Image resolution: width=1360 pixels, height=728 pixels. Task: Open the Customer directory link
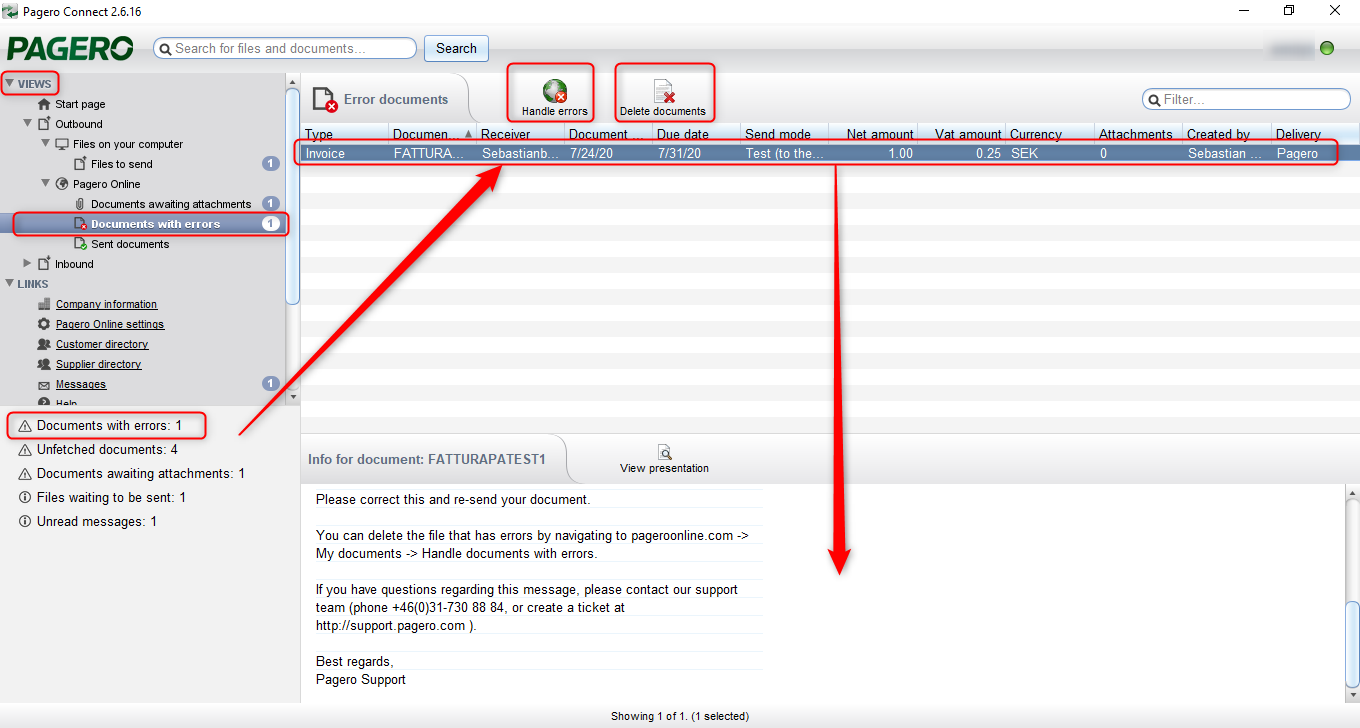tap(102, 344)
